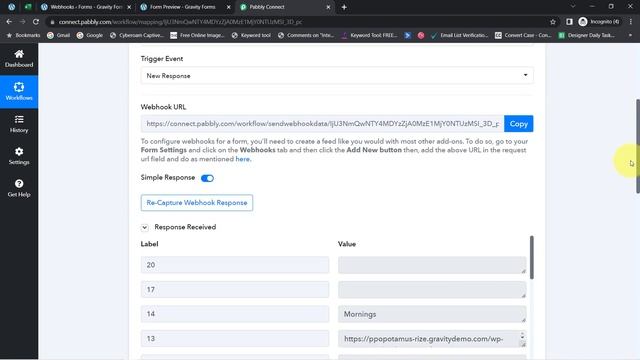This screenshot has width=640, height=360.
Task: Click the page vertical scrollbar
Action: [x=637, y=146]
